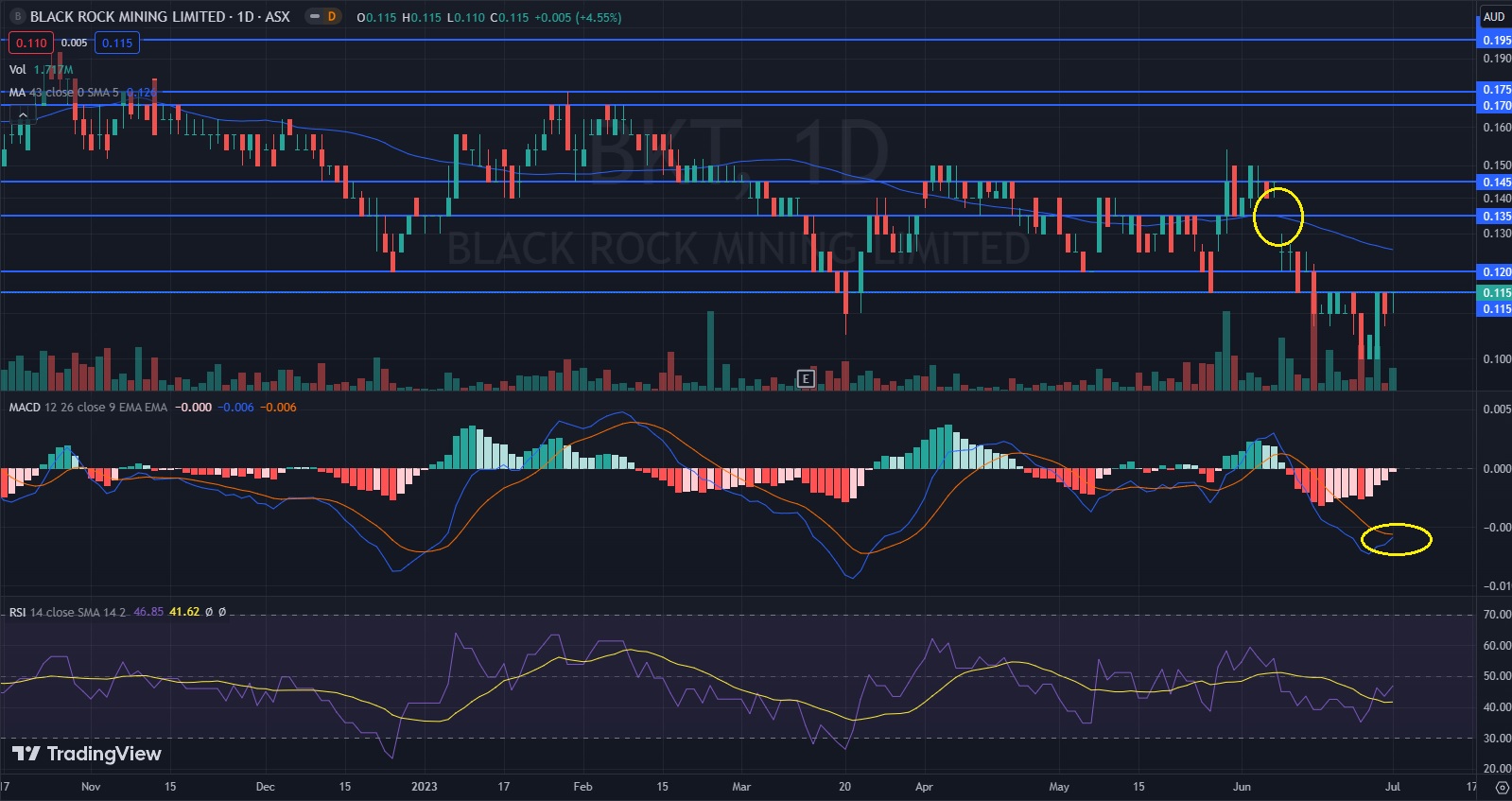Click the grey minus status badge
This screenshot has height=801, width=1512.
(315, 17)
